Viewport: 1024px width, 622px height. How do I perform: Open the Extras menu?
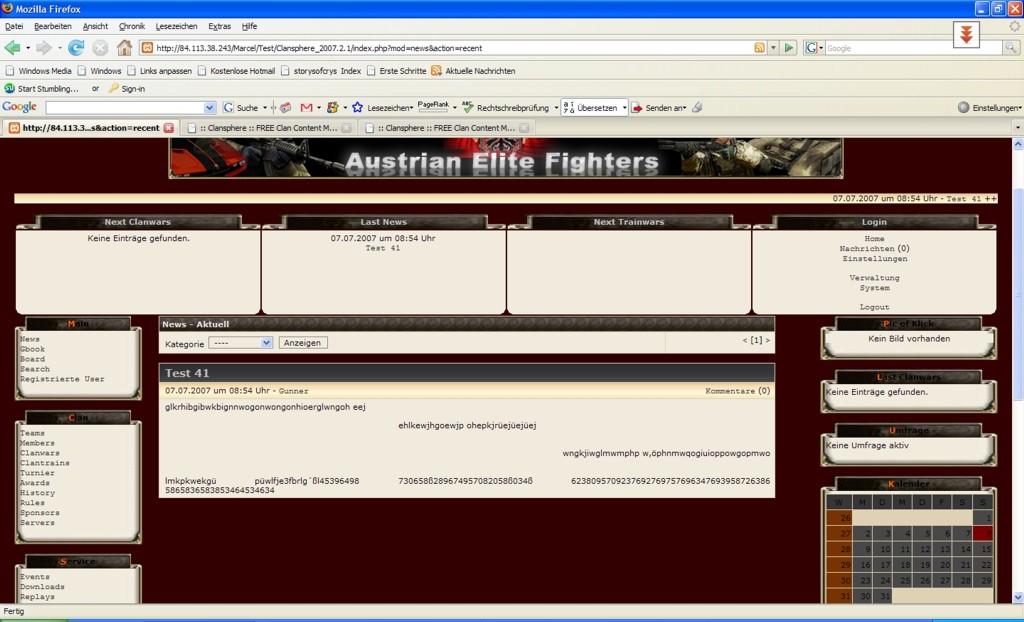(x=219, y=26)
